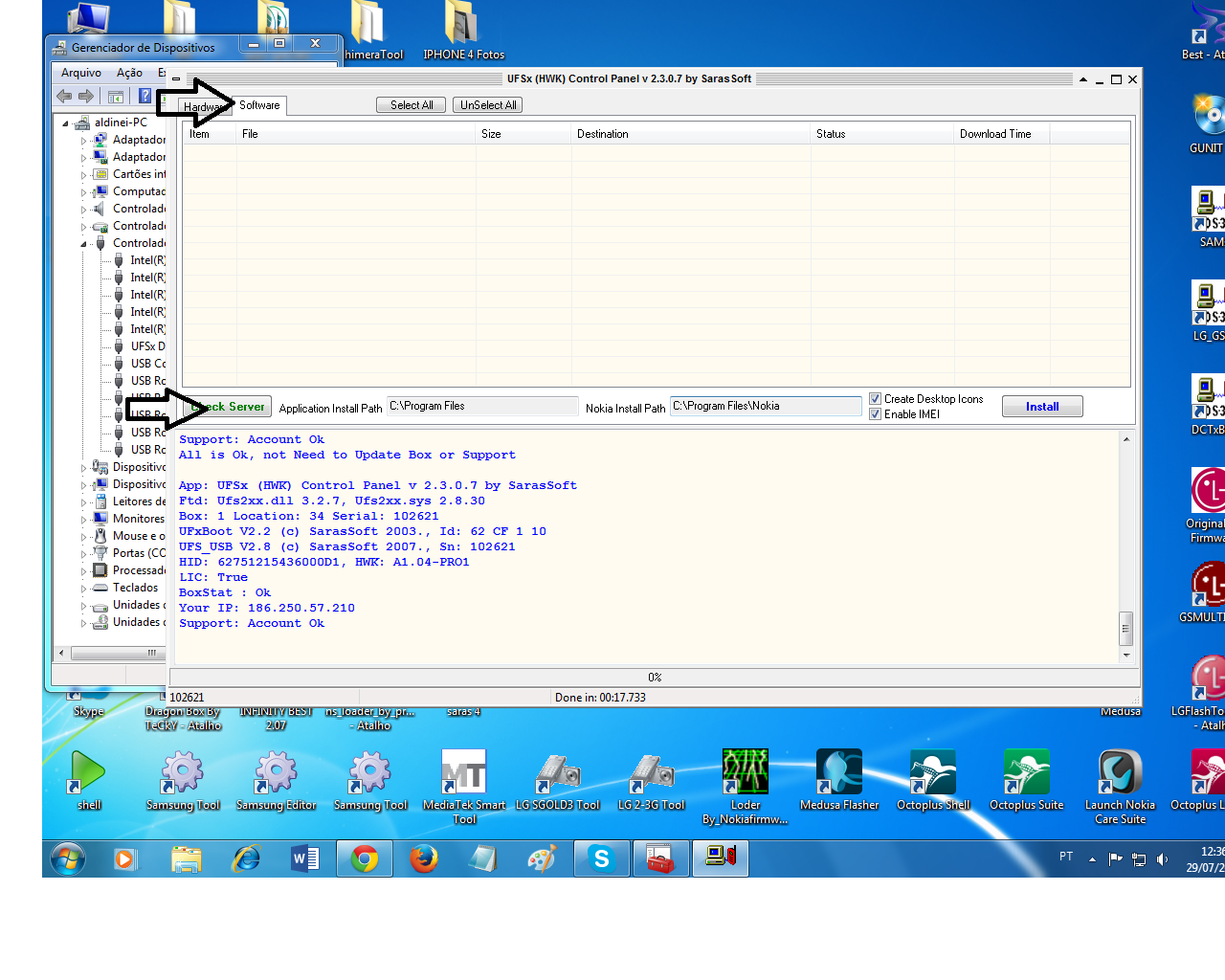Click the Check Server button
The height and width of the screenshot is (980, 1225).
[x=228, y=407]
